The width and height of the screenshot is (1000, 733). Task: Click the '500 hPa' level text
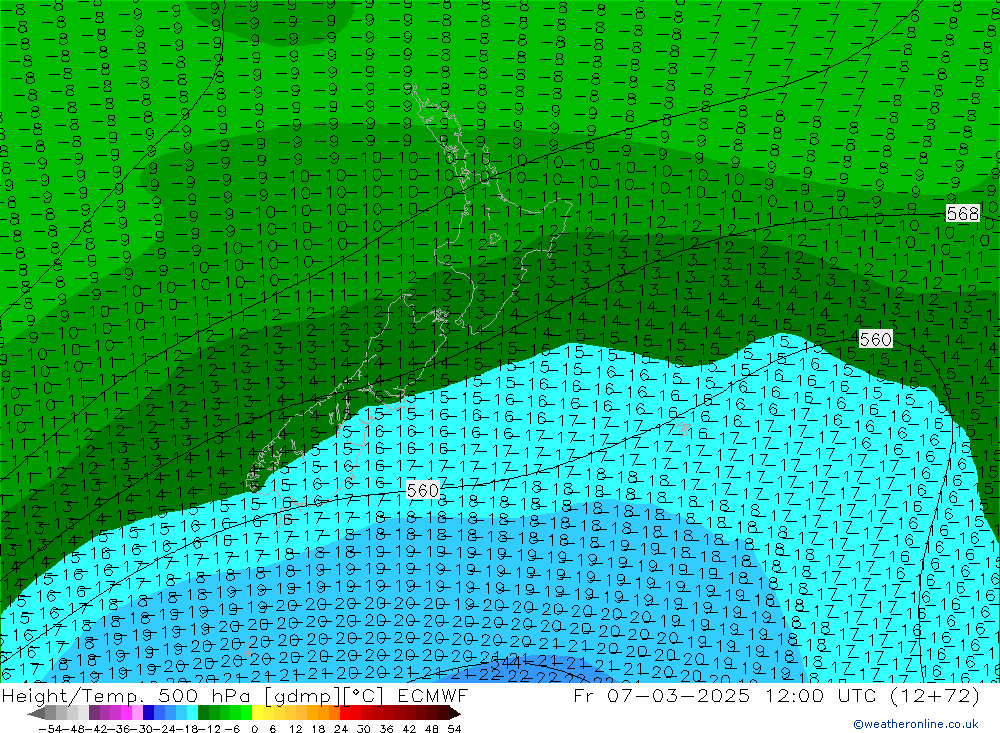[x=203, y=695]
